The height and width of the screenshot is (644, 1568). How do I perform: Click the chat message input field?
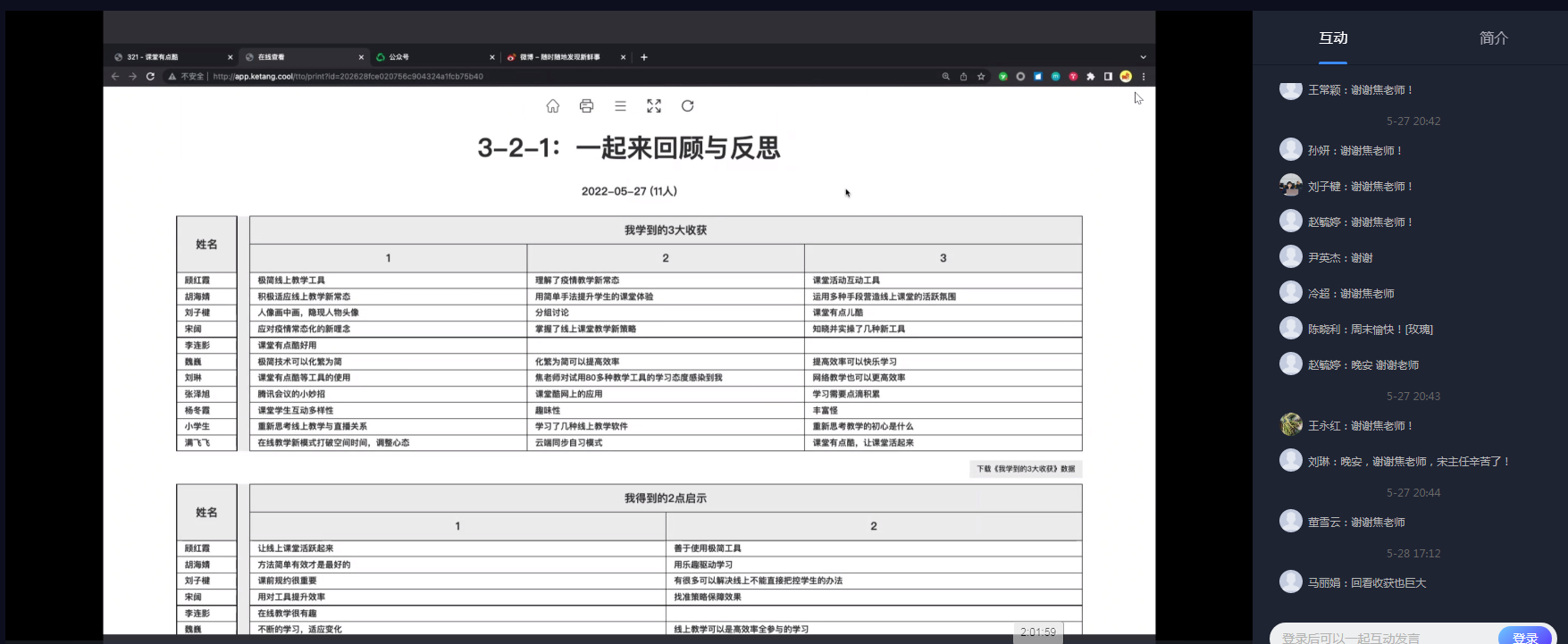click(1382, 636)
